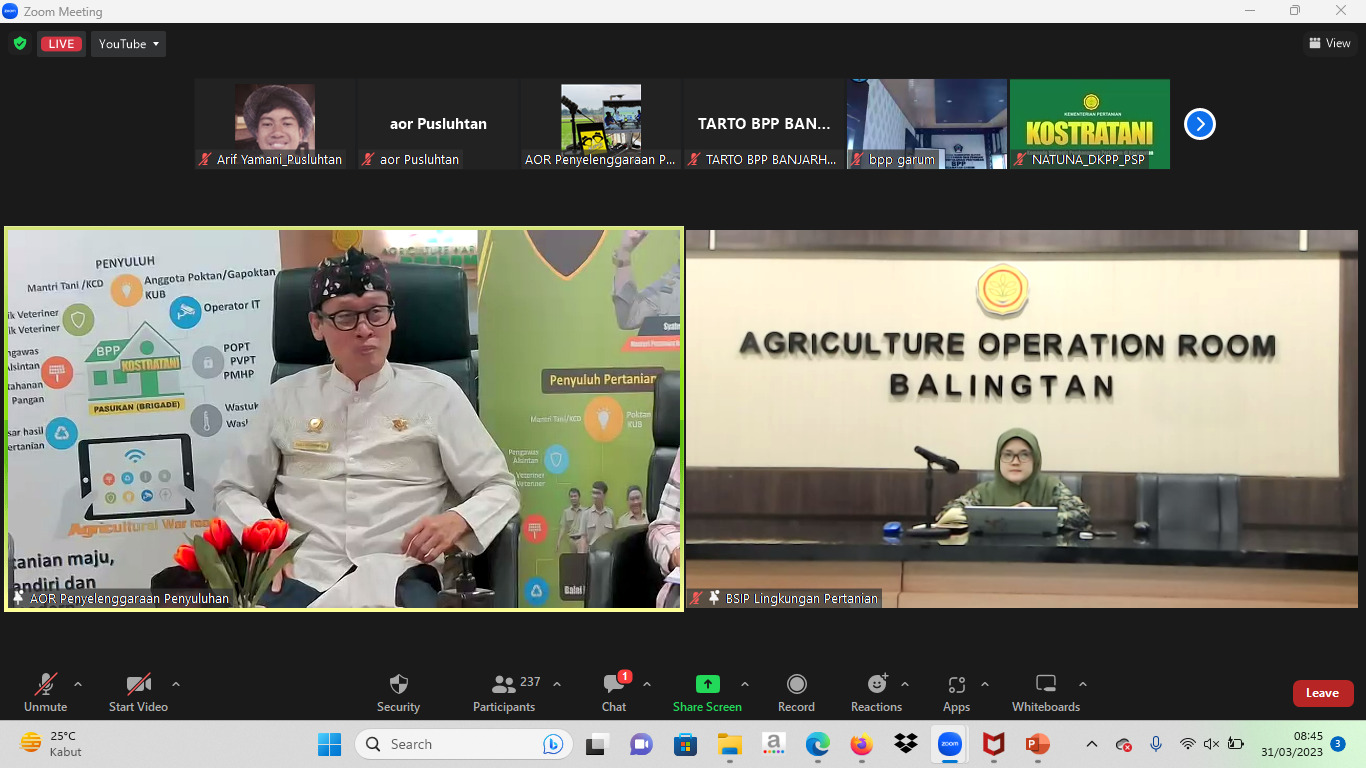Image resolution: width=1366 pixels, height=768 pixels.
Task: Select the aor Pusluhtan participant tile
Action: click(438, 124)
